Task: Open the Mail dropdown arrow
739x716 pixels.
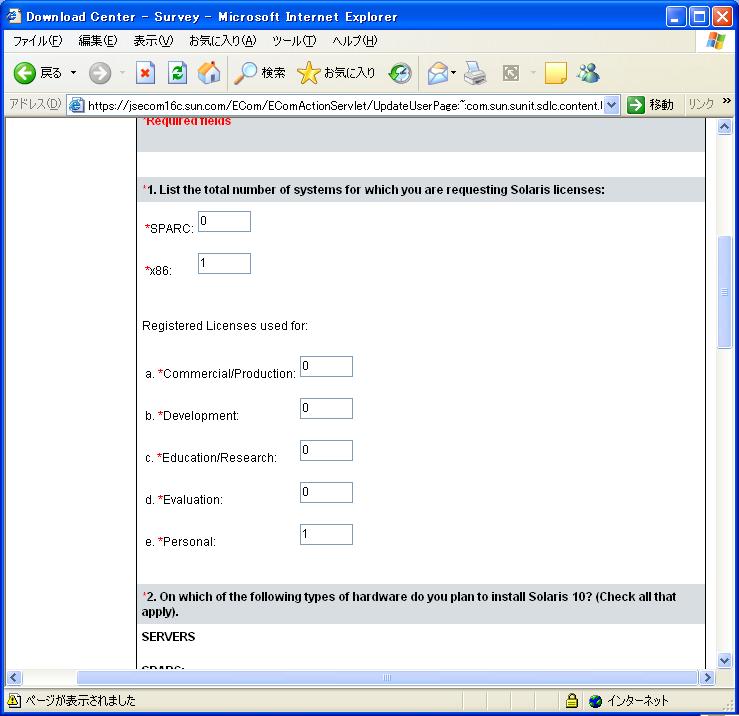Action: (x=453, y=73)
